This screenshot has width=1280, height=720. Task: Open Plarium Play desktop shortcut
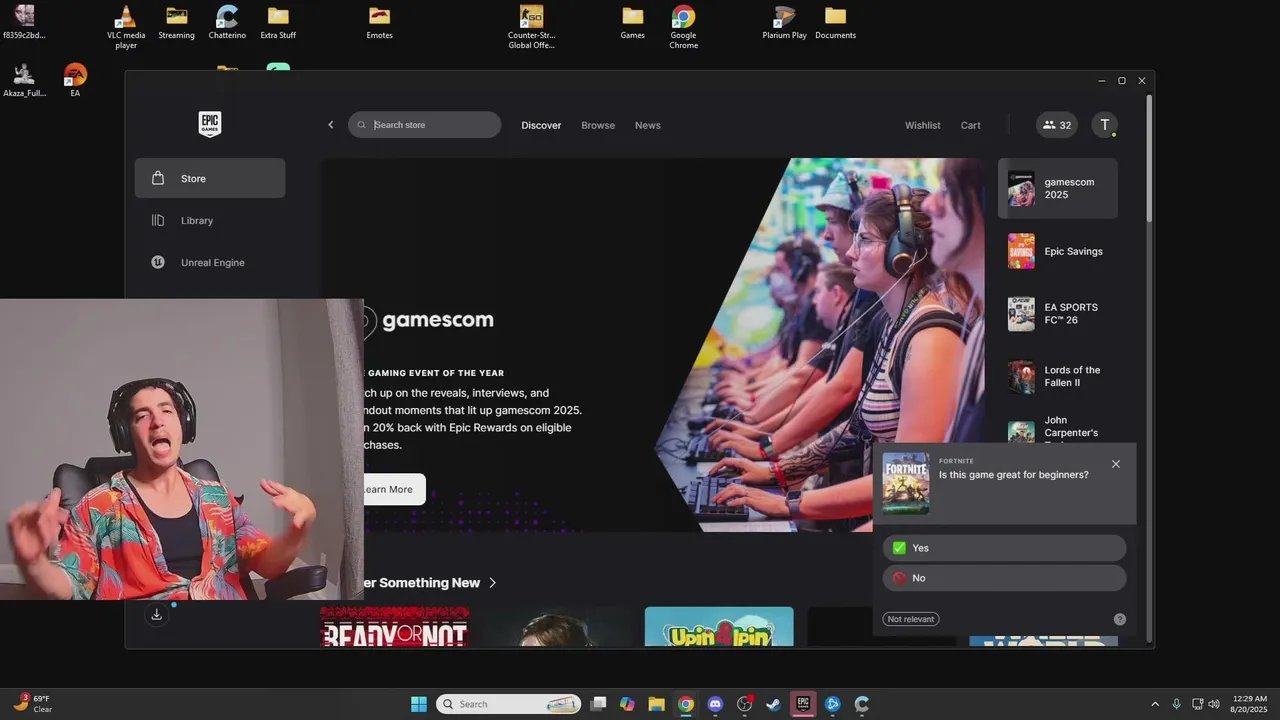point(784,23)
